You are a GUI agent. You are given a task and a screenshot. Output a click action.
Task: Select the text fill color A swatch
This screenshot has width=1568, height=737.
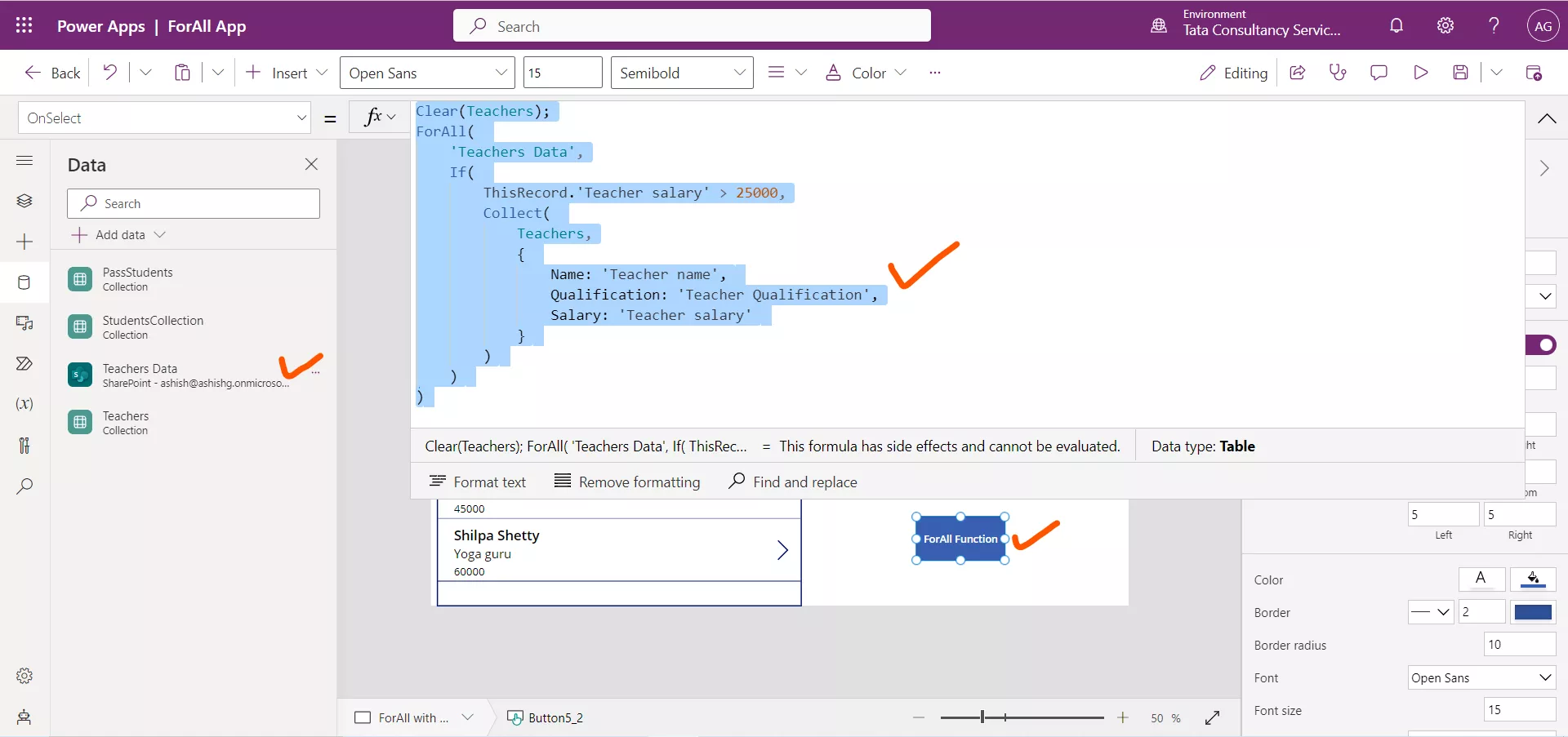click(1482, 579)
